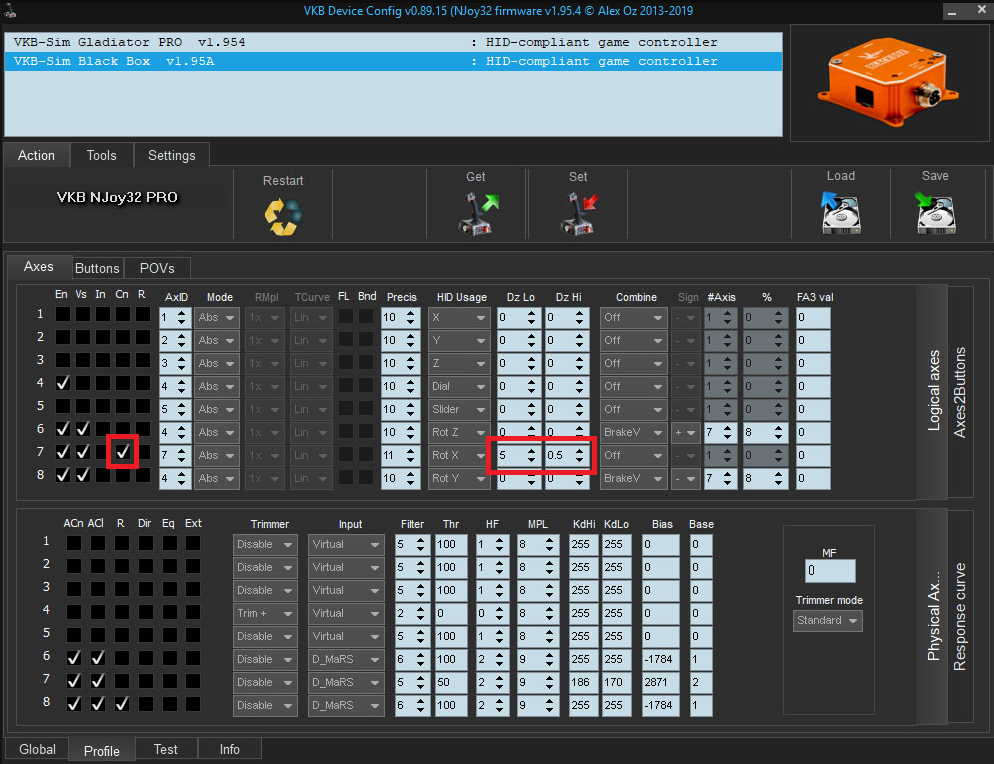Image resolution: width=994 pixels, height=764 pixels.
Task: Click the Bias field showing 2871
Action: [660, 682]
